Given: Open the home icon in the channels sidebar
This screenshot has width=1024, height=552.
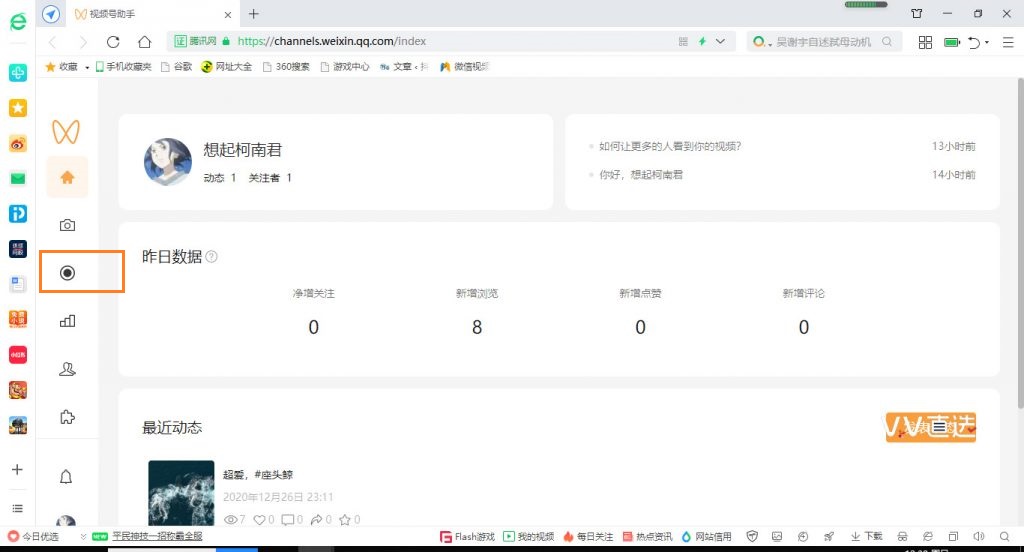Looking at the screenshot, I should click(x=67, y=177).
